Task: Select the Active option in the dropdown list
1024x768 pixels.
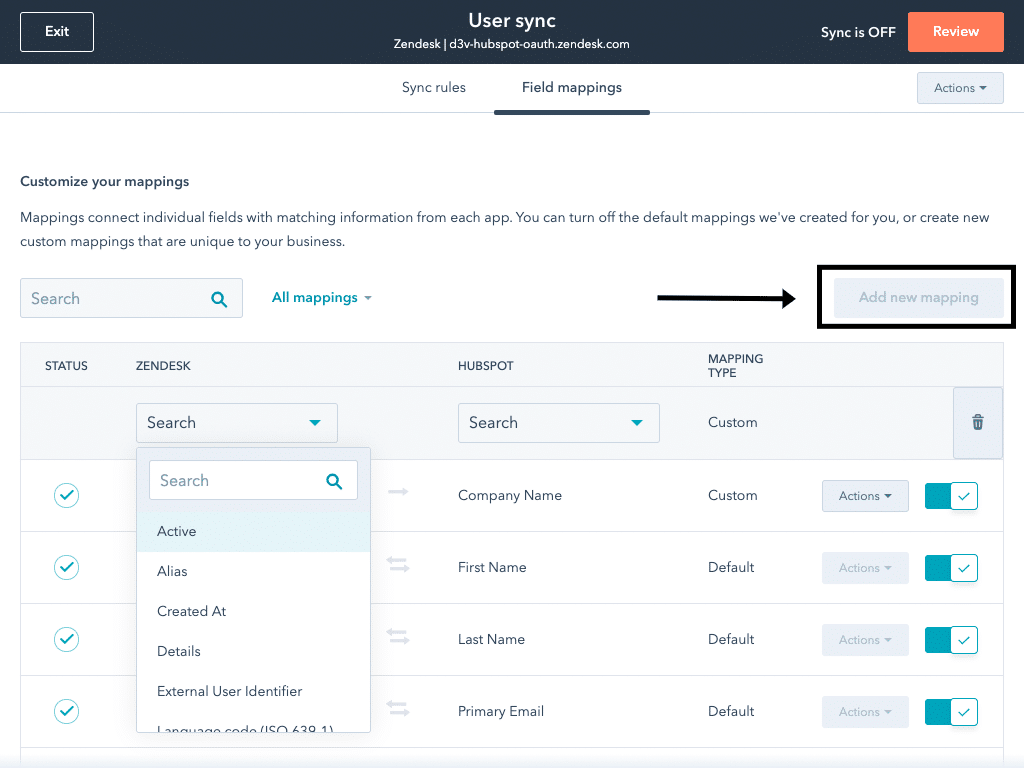Action: click(x=253, y=532)
